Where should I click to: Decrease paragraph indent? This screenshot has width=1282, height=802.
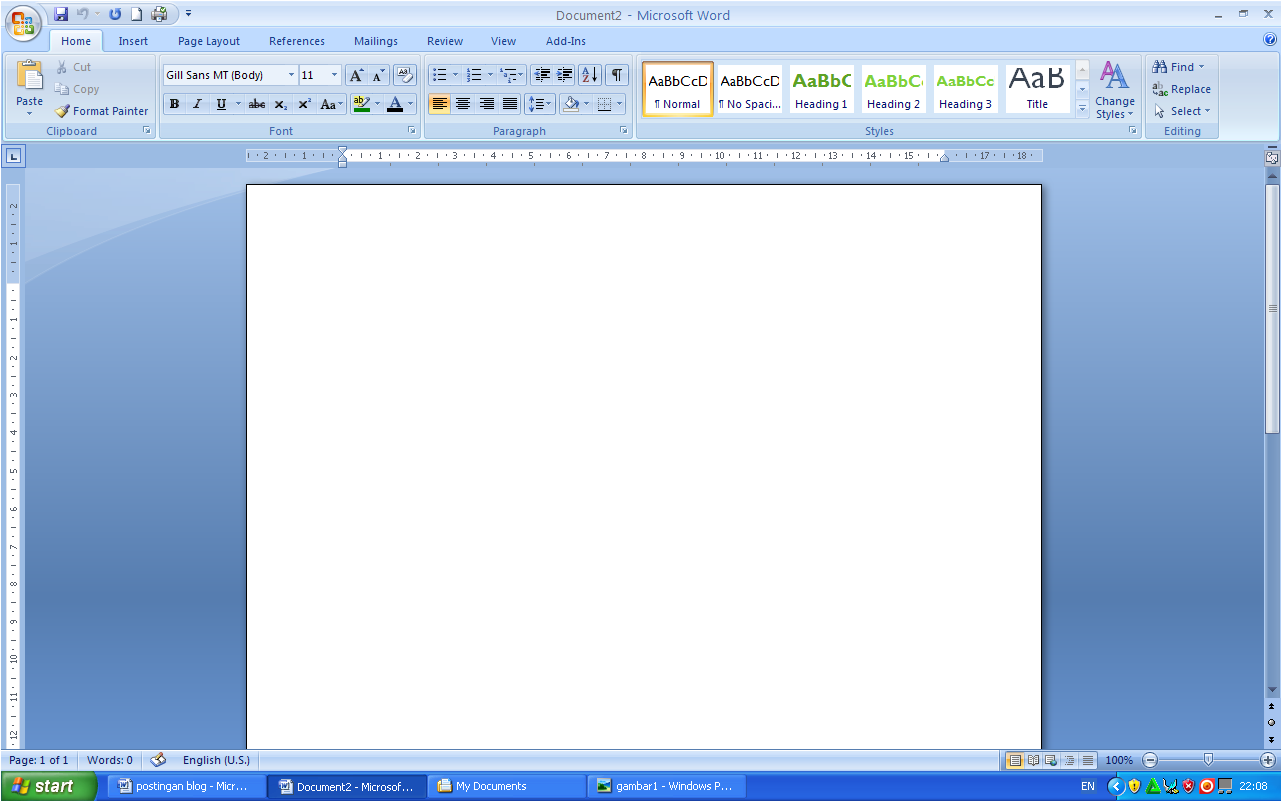[x=542, y=75]
